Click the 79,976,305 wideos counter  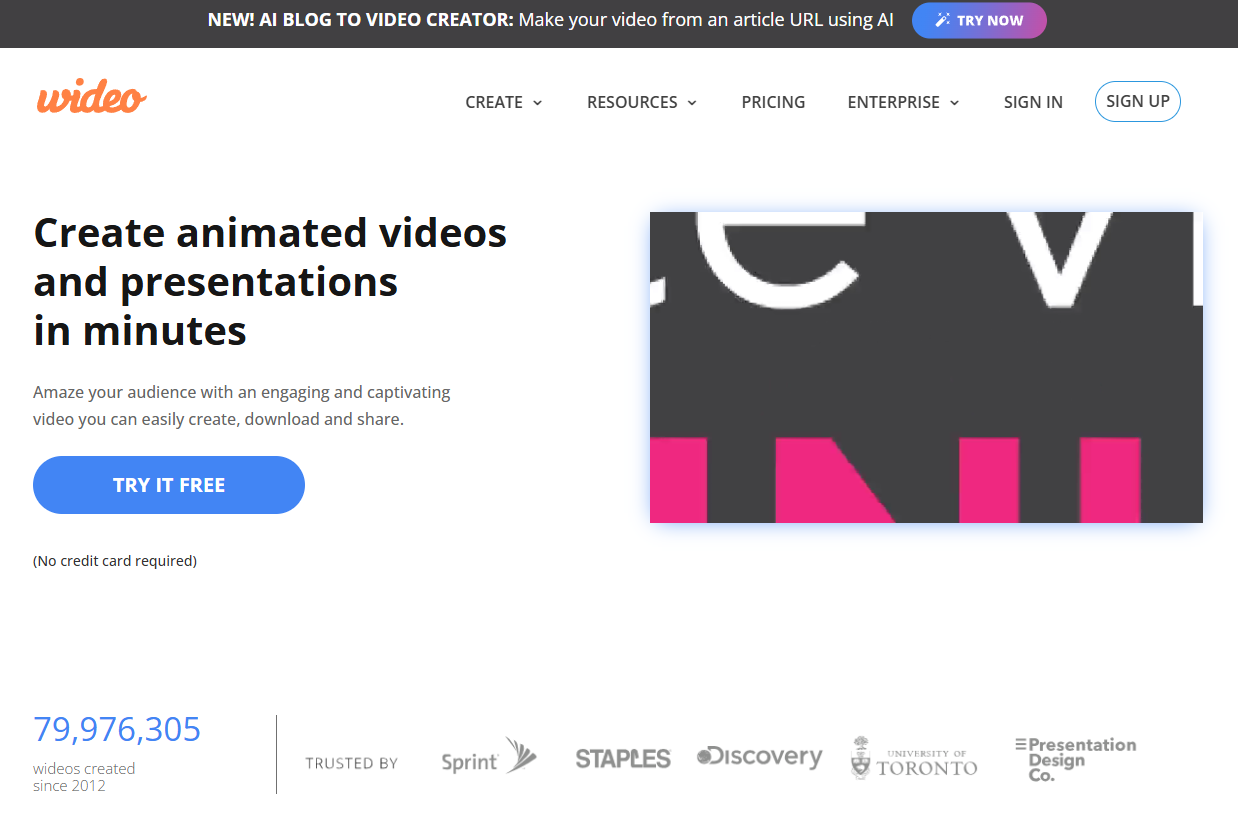tap(117, 730)
